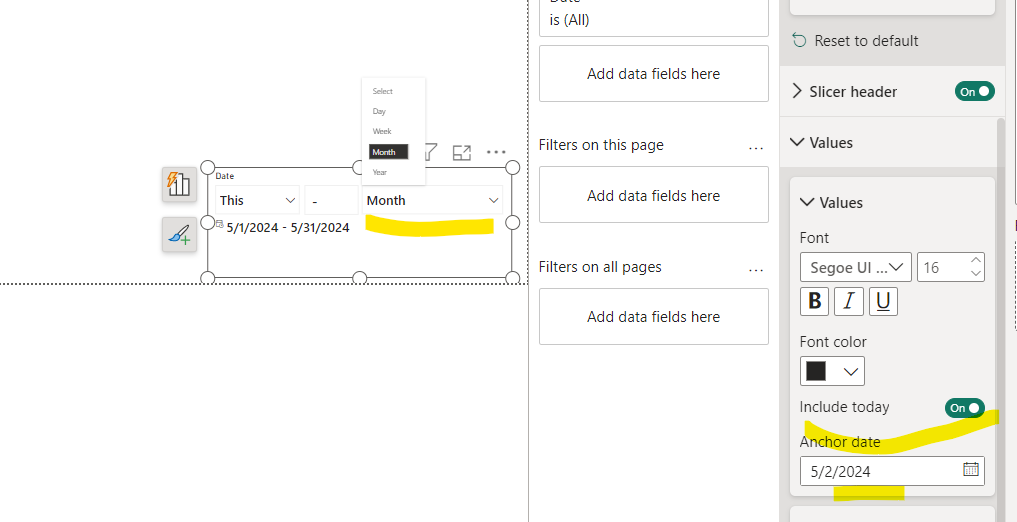Open the quick insights lightning chart icon

pyautogui.click(x=179, y=184)
